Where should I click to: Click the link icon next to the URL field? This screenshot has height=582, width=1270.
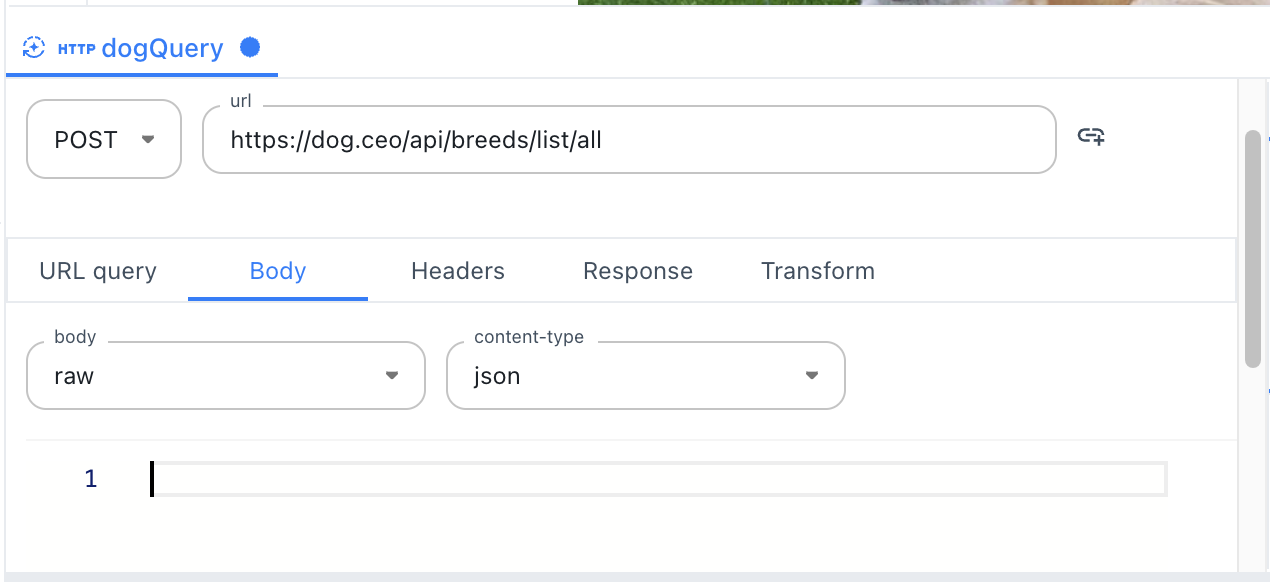pyautogui.click(x=1092, y=138)
